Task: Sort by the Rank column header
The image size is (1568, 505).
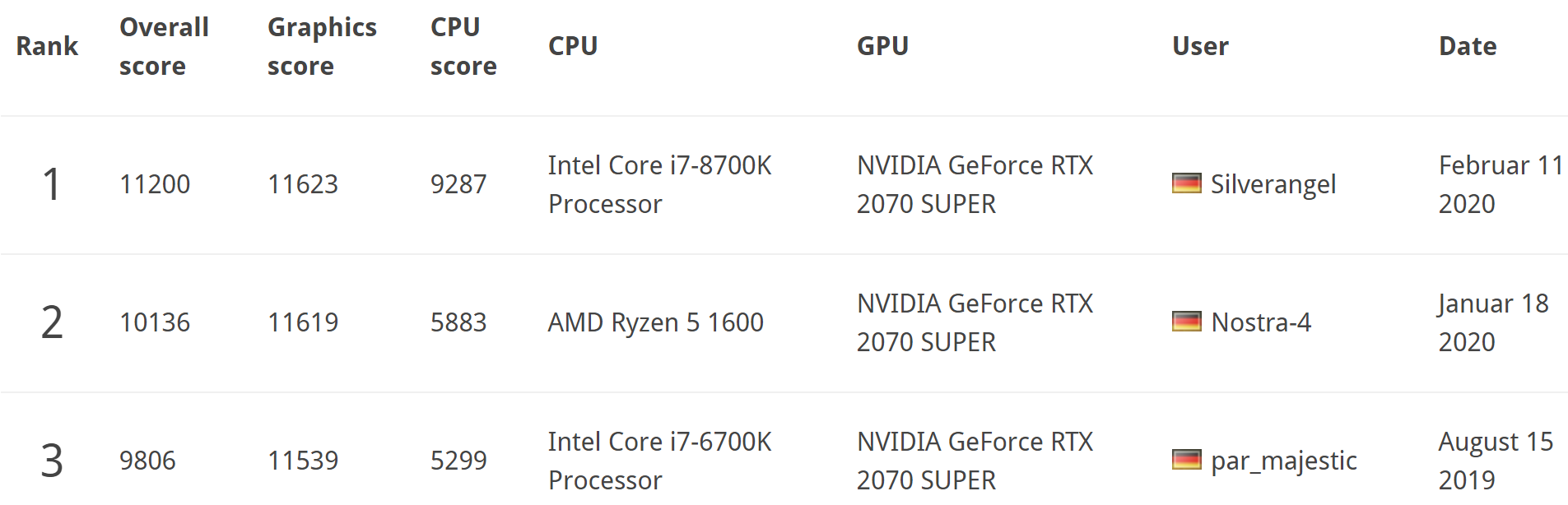Action: (x=47, y=46)
